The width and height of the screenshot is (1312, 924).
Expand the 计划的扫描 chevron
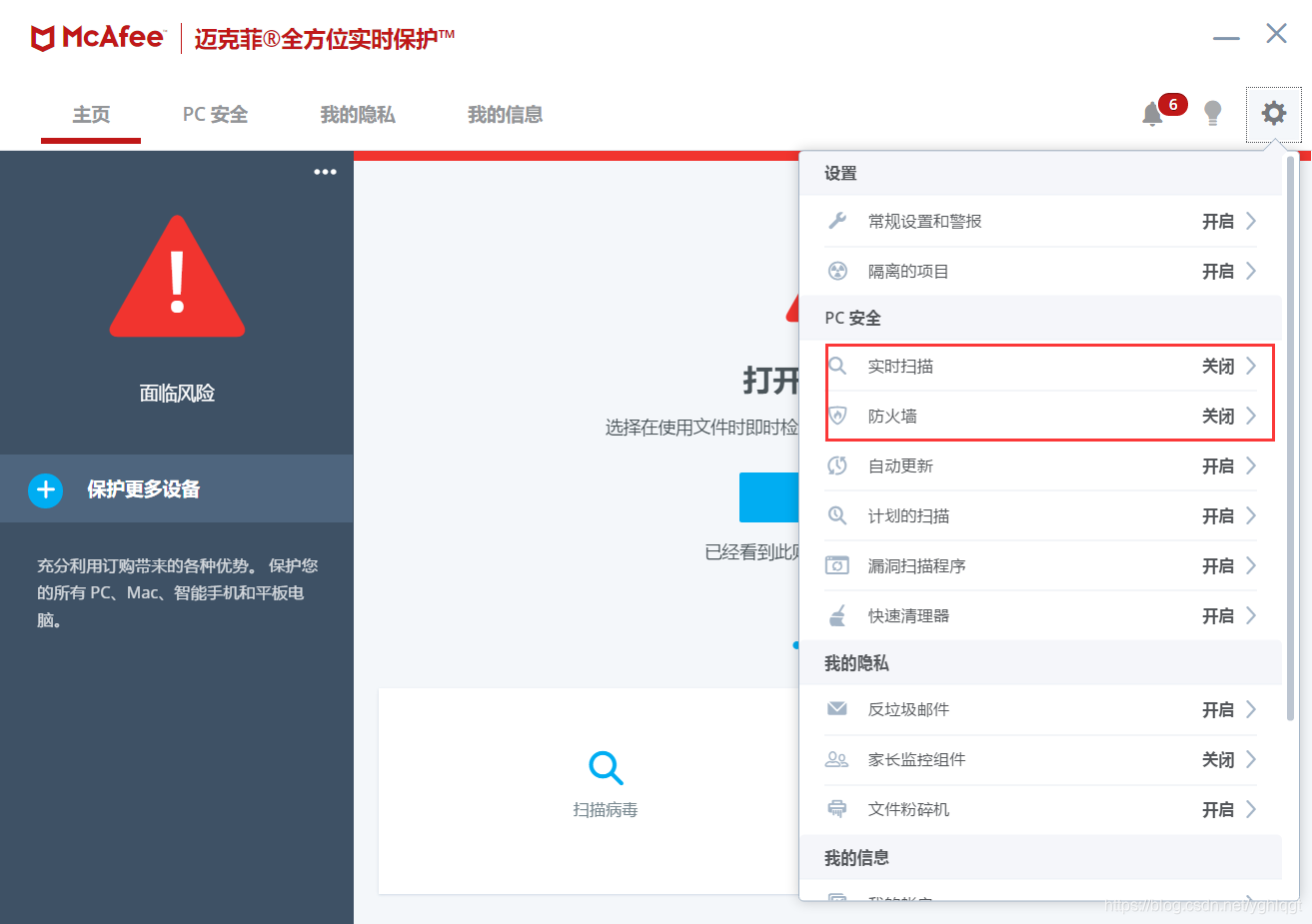point(1251,515)
